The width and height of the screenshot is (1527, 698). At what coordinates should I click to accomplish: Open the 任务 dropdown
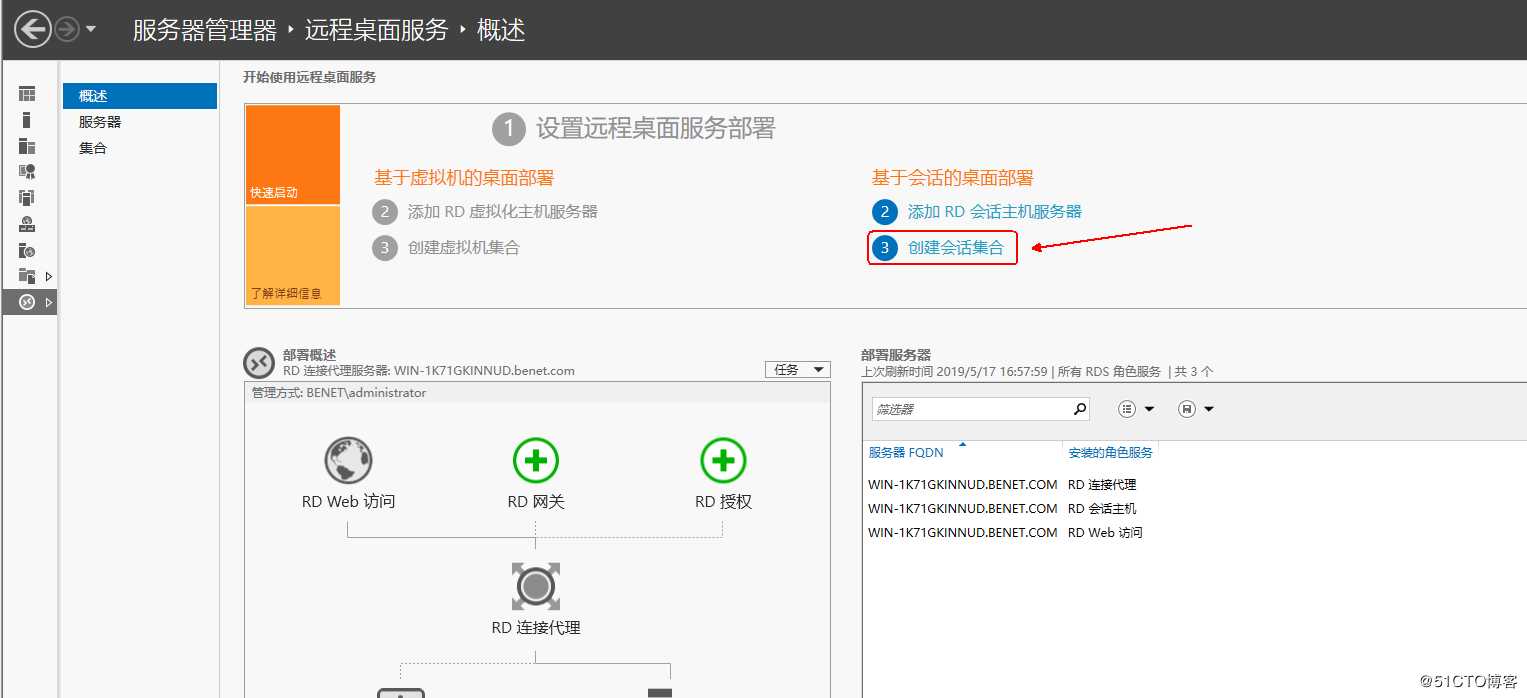pos(797,370)
